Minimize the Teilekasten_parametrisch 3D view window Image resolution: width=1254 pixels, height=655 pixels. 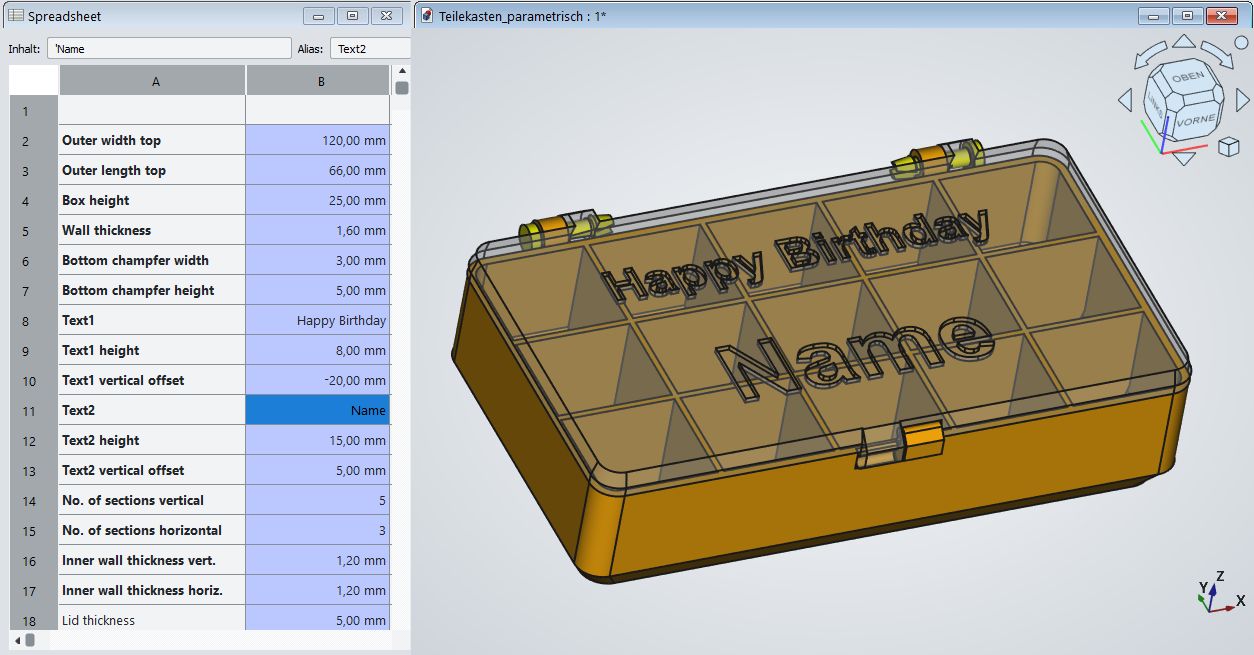1153,16
